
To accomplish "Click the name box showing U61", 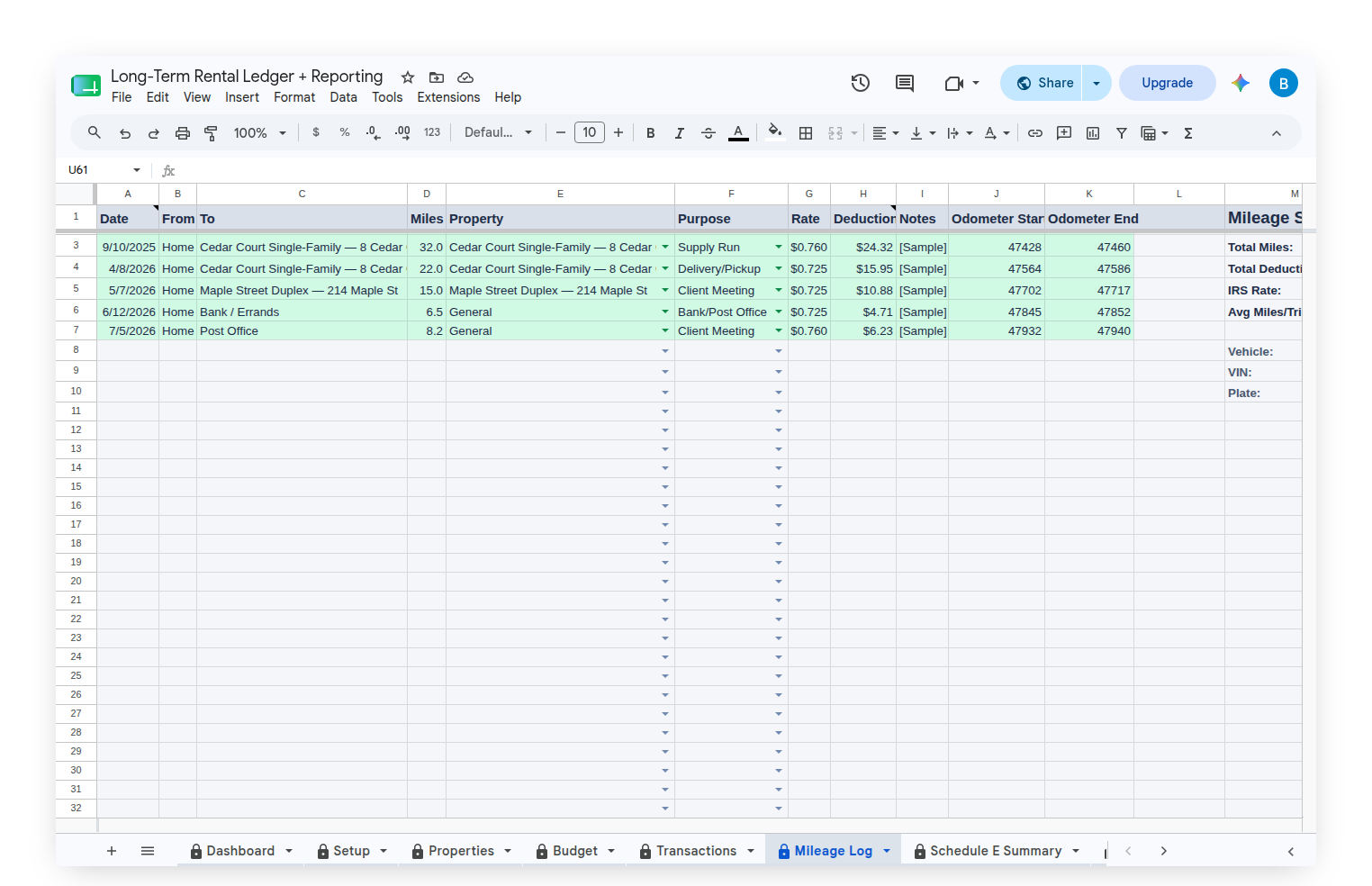I will click(105, 169).
